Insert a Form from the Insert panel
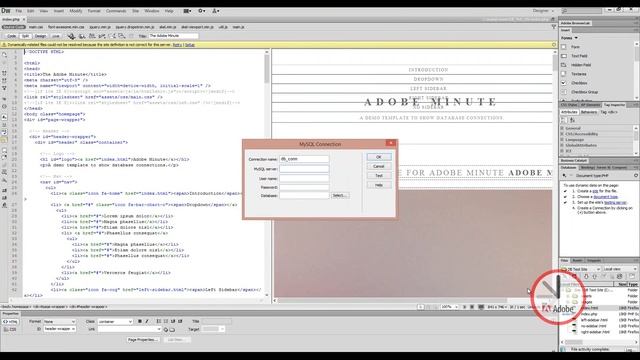Image resolution: width=640 pixels, height=360 pixels. pyautogui.click(x=575, y=47)
